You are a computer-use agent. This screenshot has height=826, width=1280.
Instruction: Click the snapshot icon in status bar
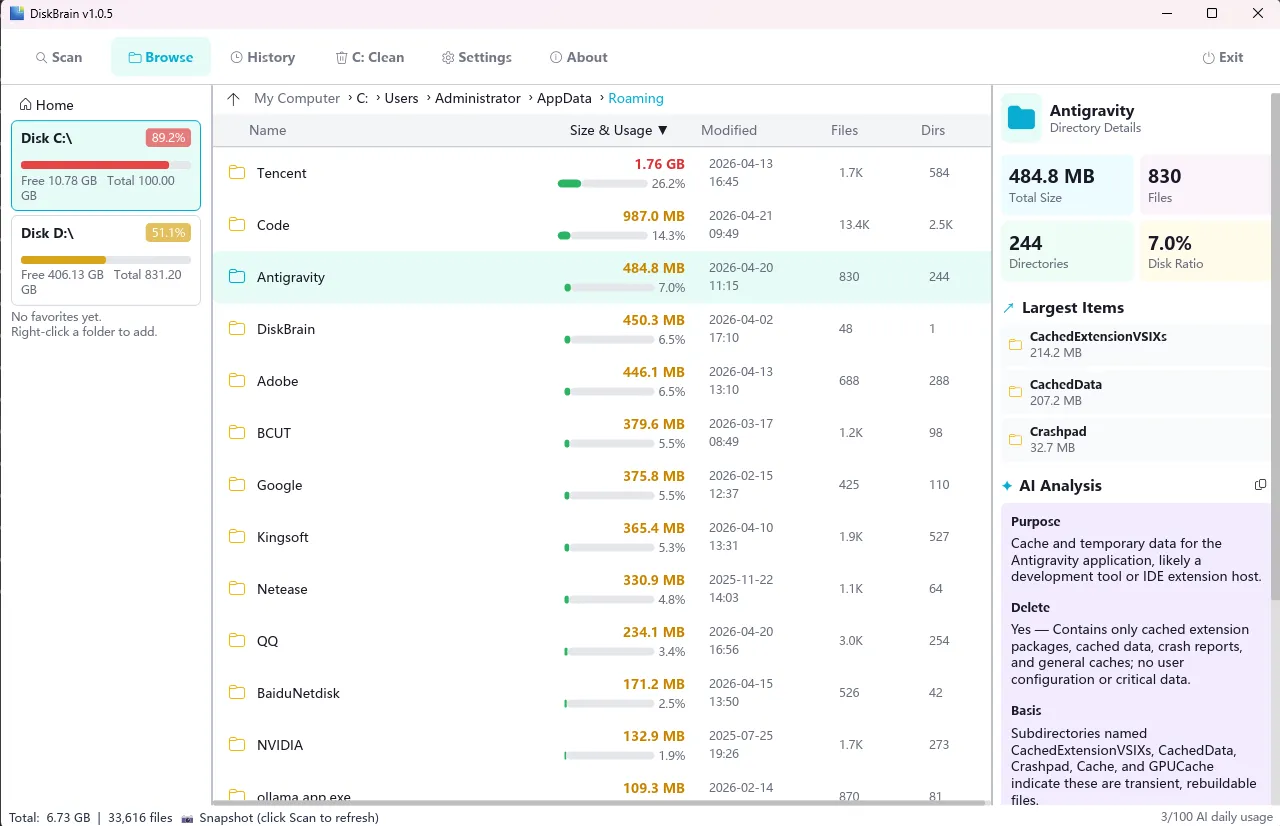coord(187,818)
